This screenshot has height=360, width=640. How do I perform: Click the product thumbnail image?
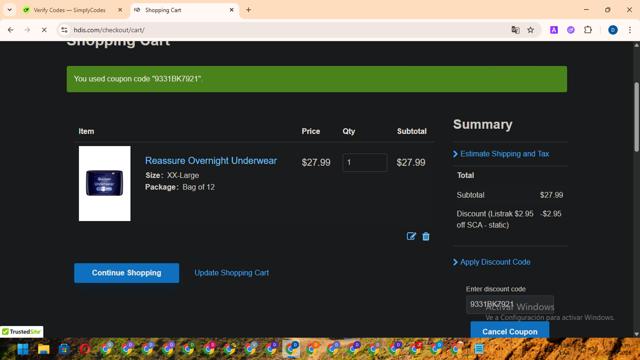(x=105, y=184)
